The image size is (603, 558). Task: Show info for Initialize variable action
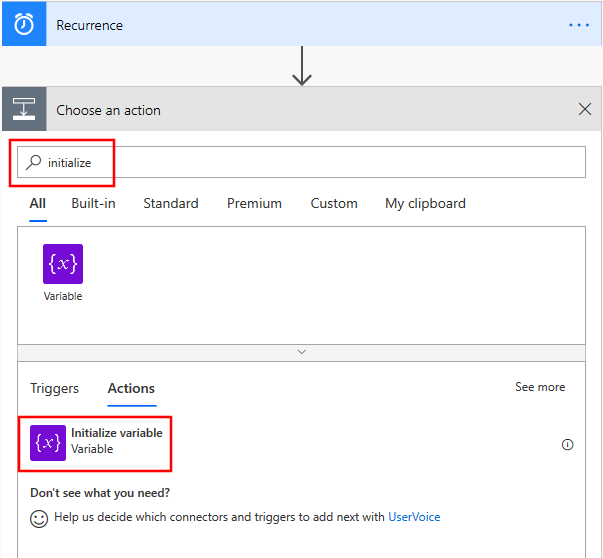pos(568,445)
